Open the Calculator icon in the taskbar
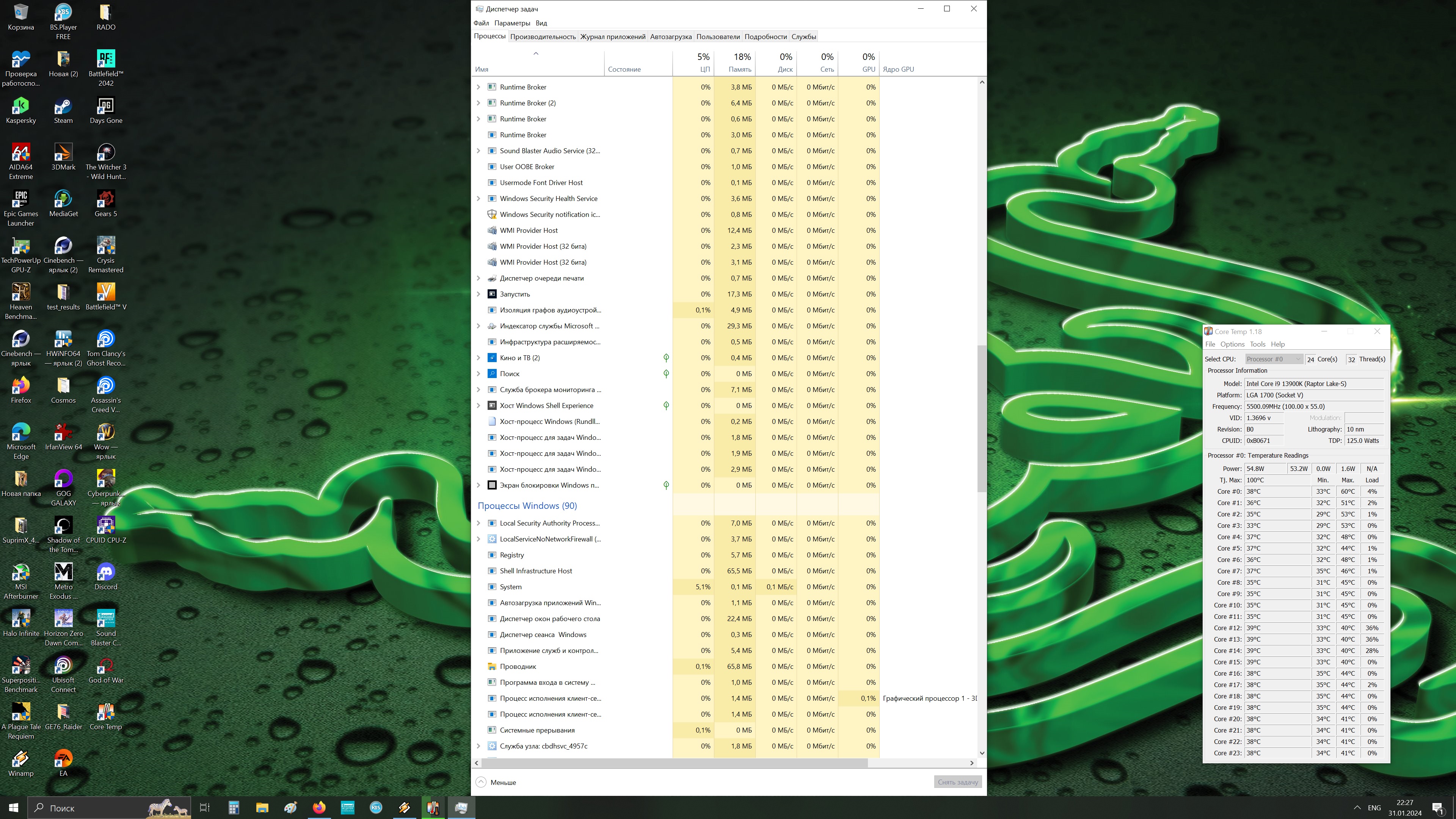The image size is (1456, 819). [234, 808]
